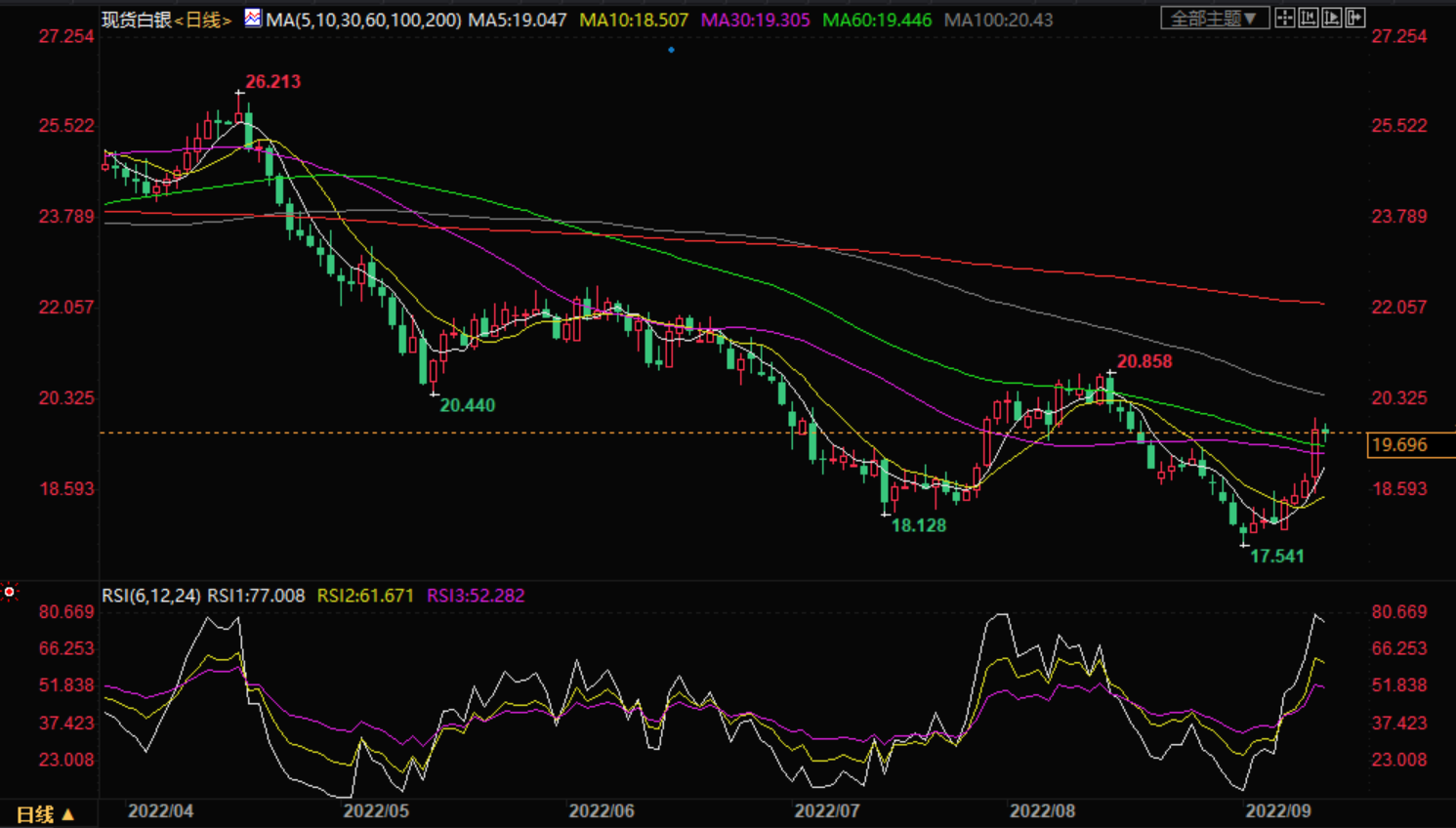Expand the 日线 period selector at bottom left
Screen dimensions: 1456x828
(46, 813)
